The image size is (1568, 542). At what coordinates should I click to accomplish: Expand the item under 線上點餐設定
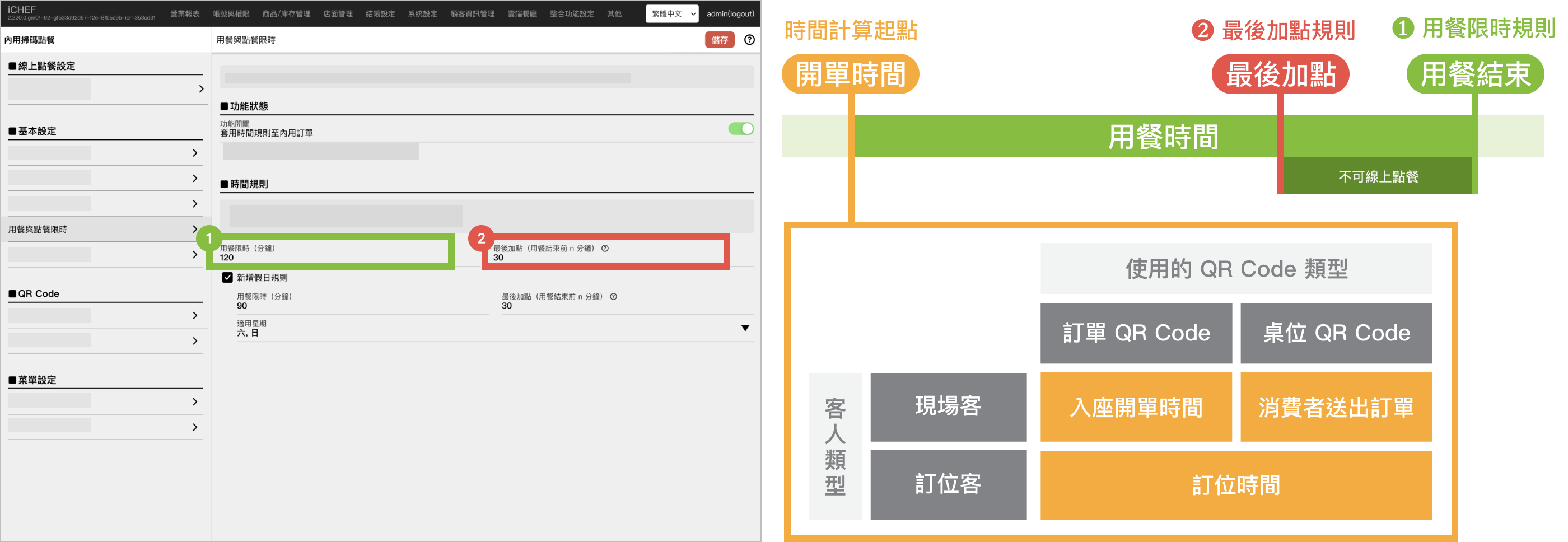click(x=105, y=89)
